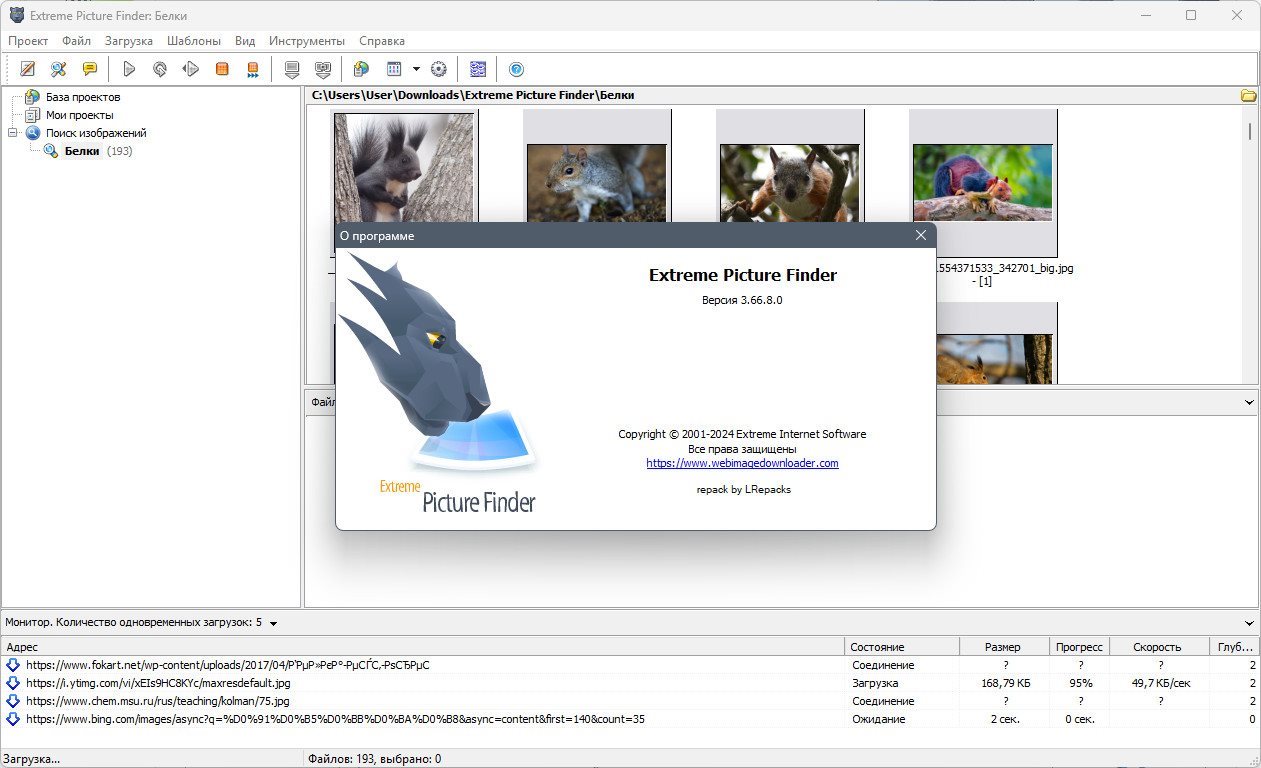Click the blue help question mark icon
The width and height of the screenshot is (1261, 768).
pyautogui.click(x=516, y=69)
